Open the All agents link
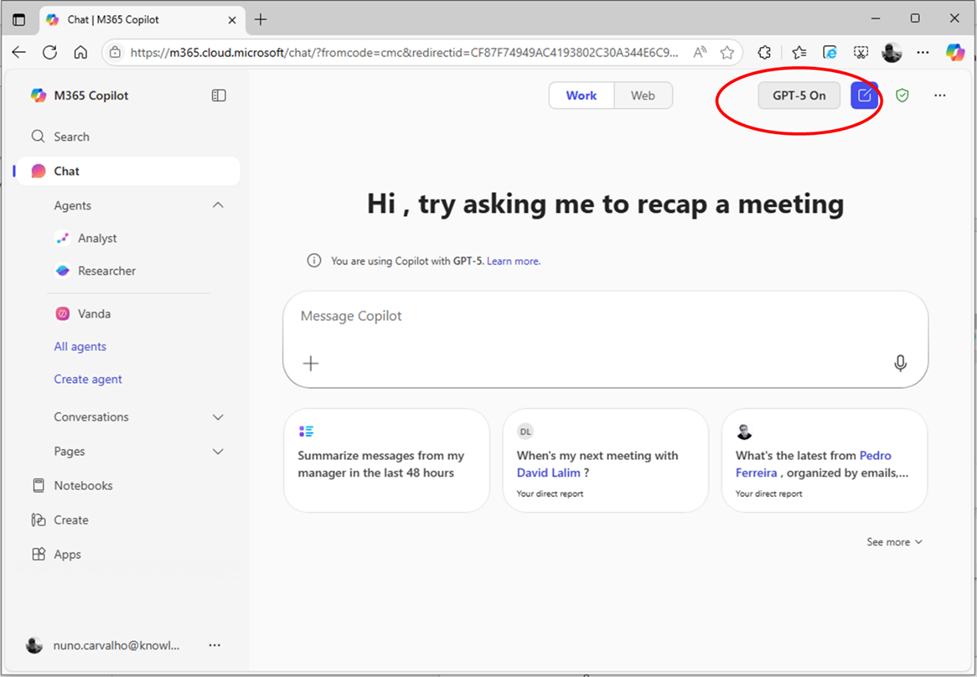The image size is (977, 677). pos(80,346)
